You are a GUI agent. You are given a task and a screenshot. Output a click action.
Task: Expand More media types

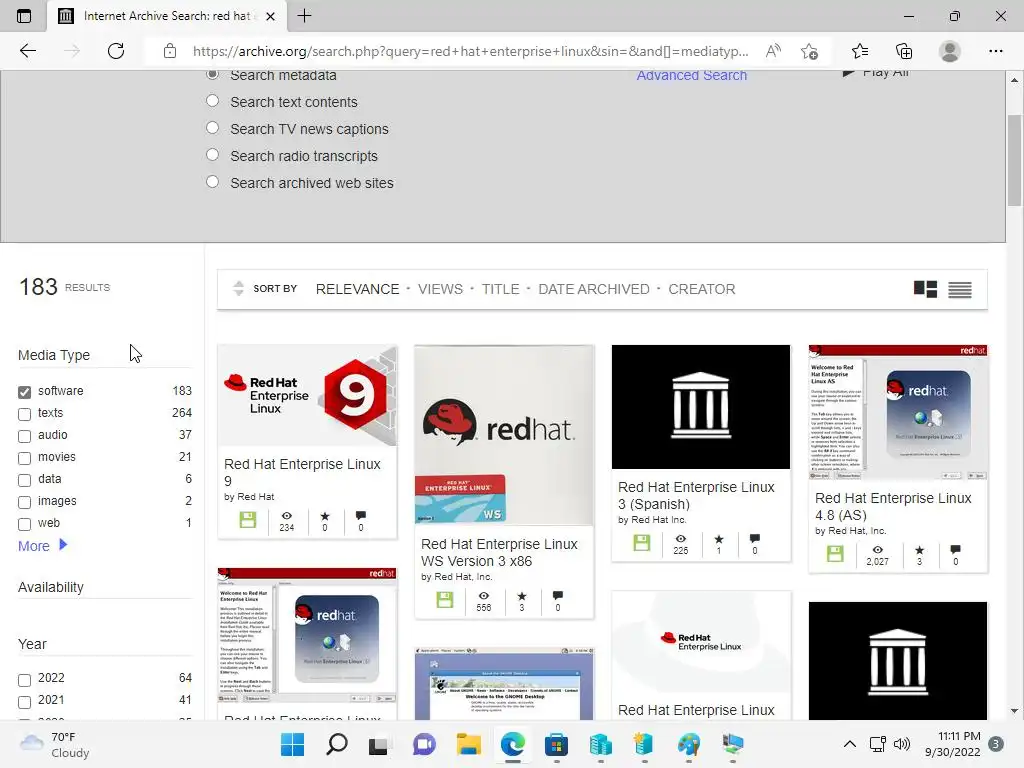pos(42,545)
